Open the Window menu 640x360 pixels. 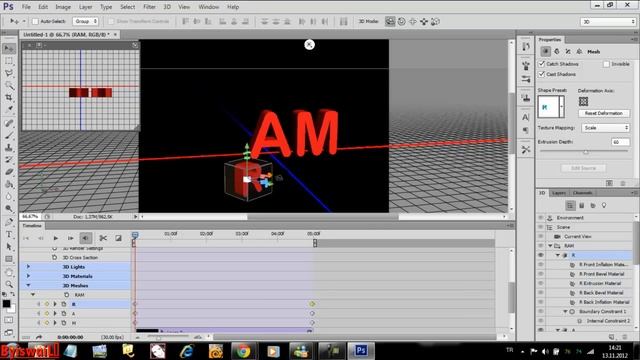coord(209,7)
